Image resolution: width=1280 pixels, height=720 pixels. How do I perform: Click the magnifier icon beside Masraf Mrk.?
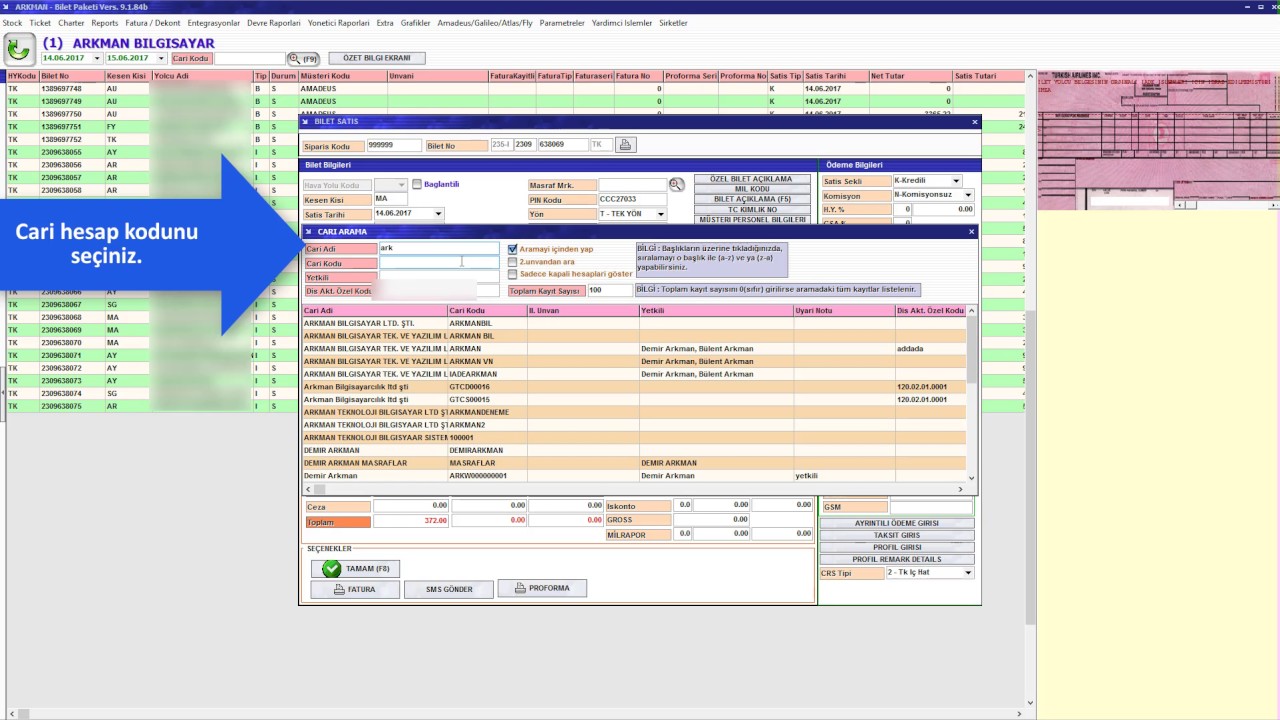[x=677, y=185]
